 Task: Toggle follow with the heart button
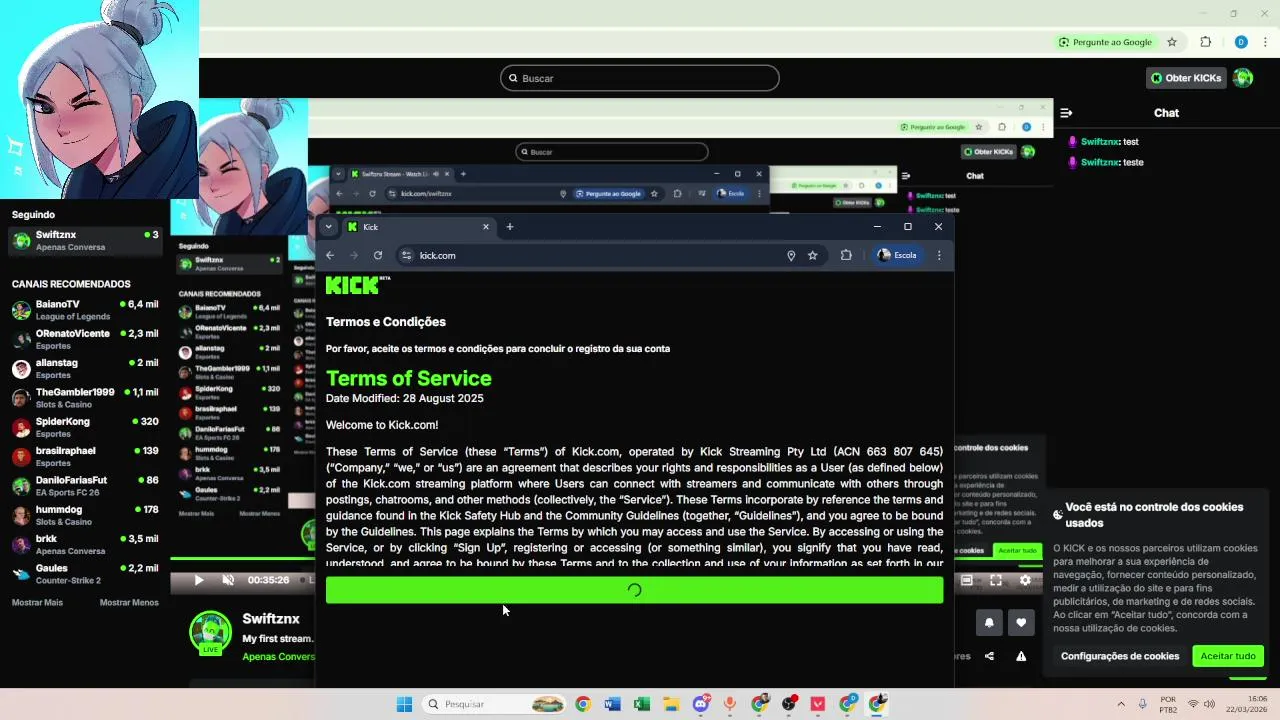point(1021,622)
